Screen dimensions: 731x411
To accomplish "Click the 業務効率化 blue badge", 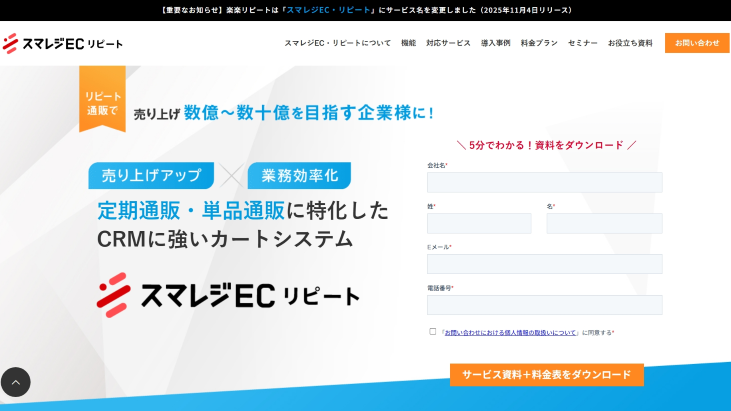I will (299, 176).
